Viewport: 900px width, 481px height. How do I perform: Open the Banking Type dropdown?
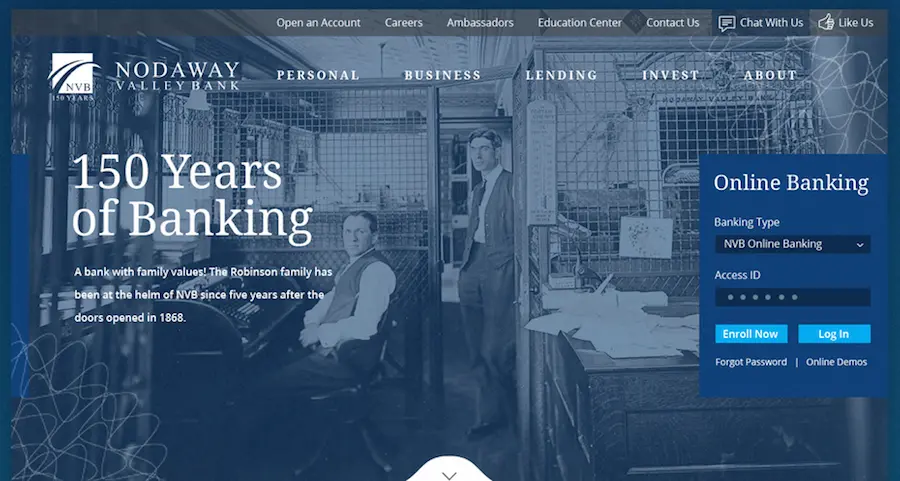pos(793,244)
